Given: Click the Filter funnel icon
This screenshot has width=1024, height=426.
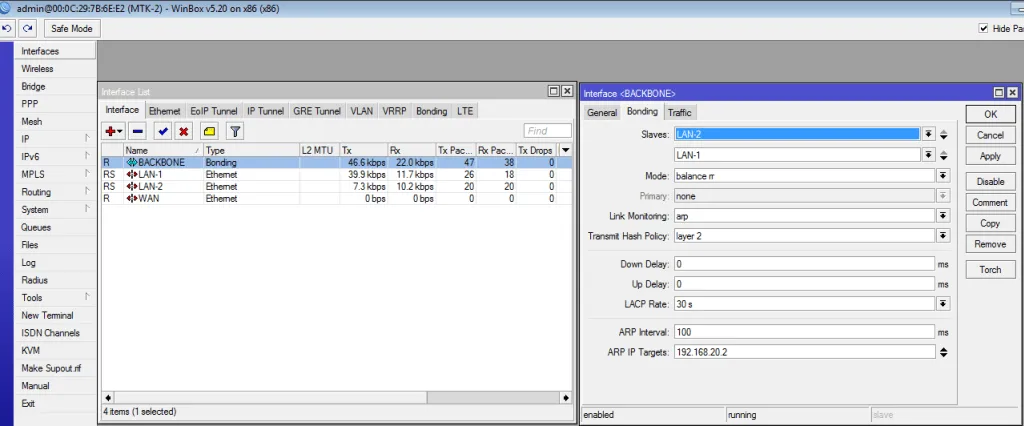Looking at the screenshot, I should [x=235, y=131].
